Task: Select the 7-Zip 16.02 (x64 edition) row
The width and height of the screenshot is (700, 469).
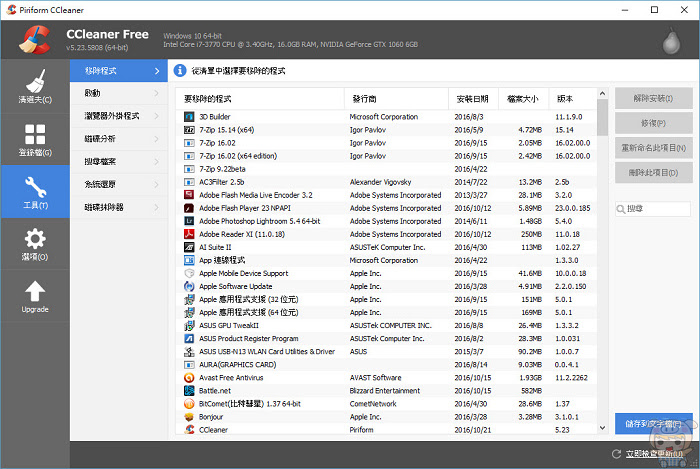Action: pyautogui.click(x=387, y=156)
